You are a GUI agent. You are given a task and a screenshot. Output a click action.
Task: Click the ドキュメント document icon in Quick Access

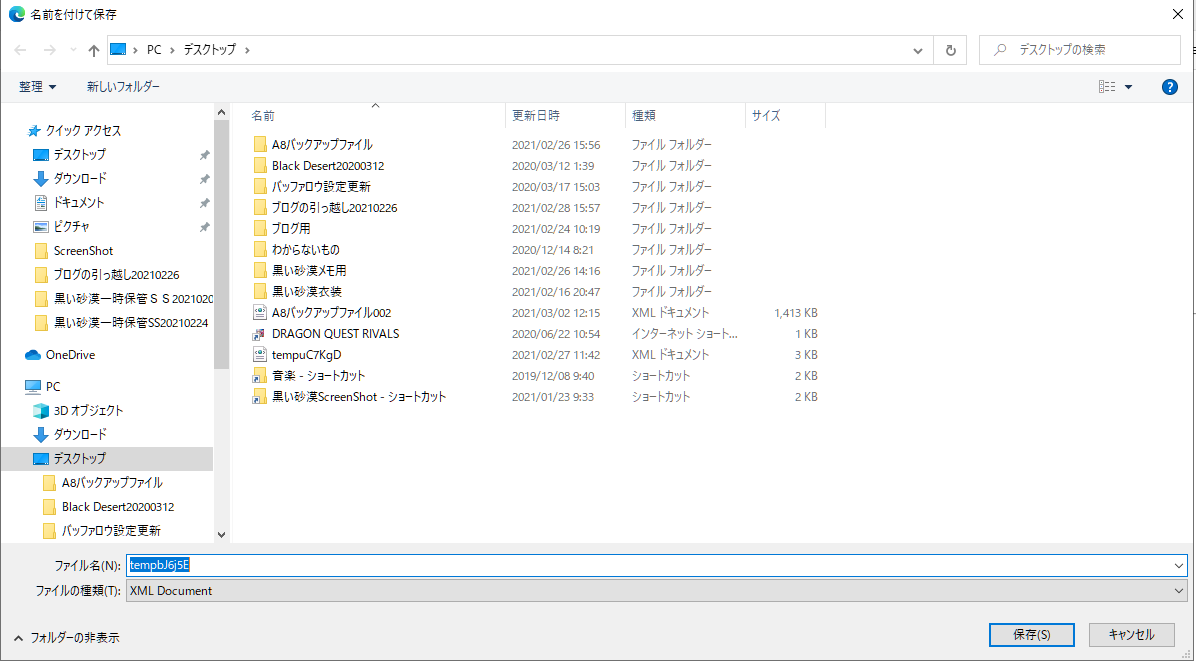[41, 203]
